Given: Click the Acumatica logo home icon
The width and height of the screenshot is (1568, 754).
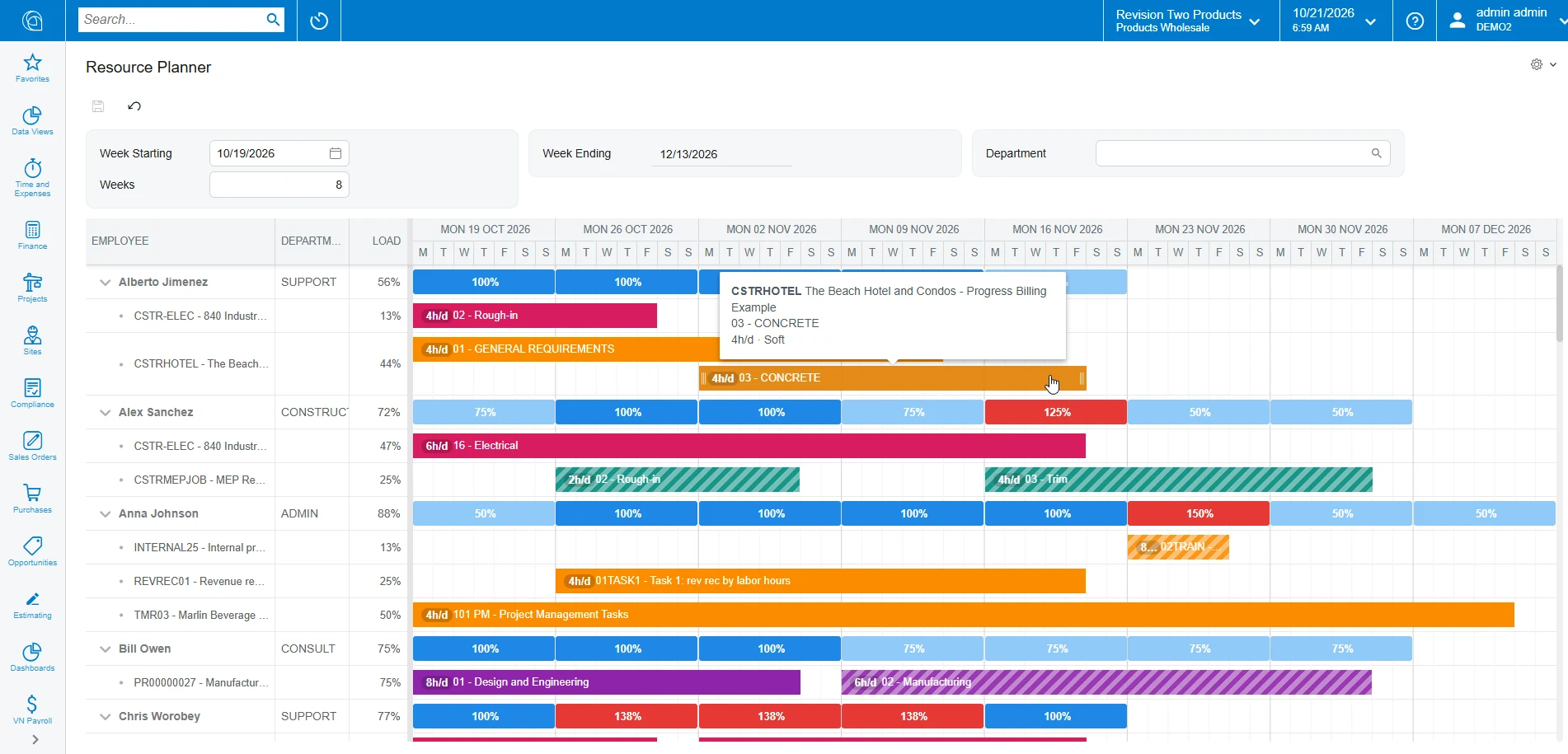Looking at the screenshot, I should pyautogui.click(x=32, y=21).
